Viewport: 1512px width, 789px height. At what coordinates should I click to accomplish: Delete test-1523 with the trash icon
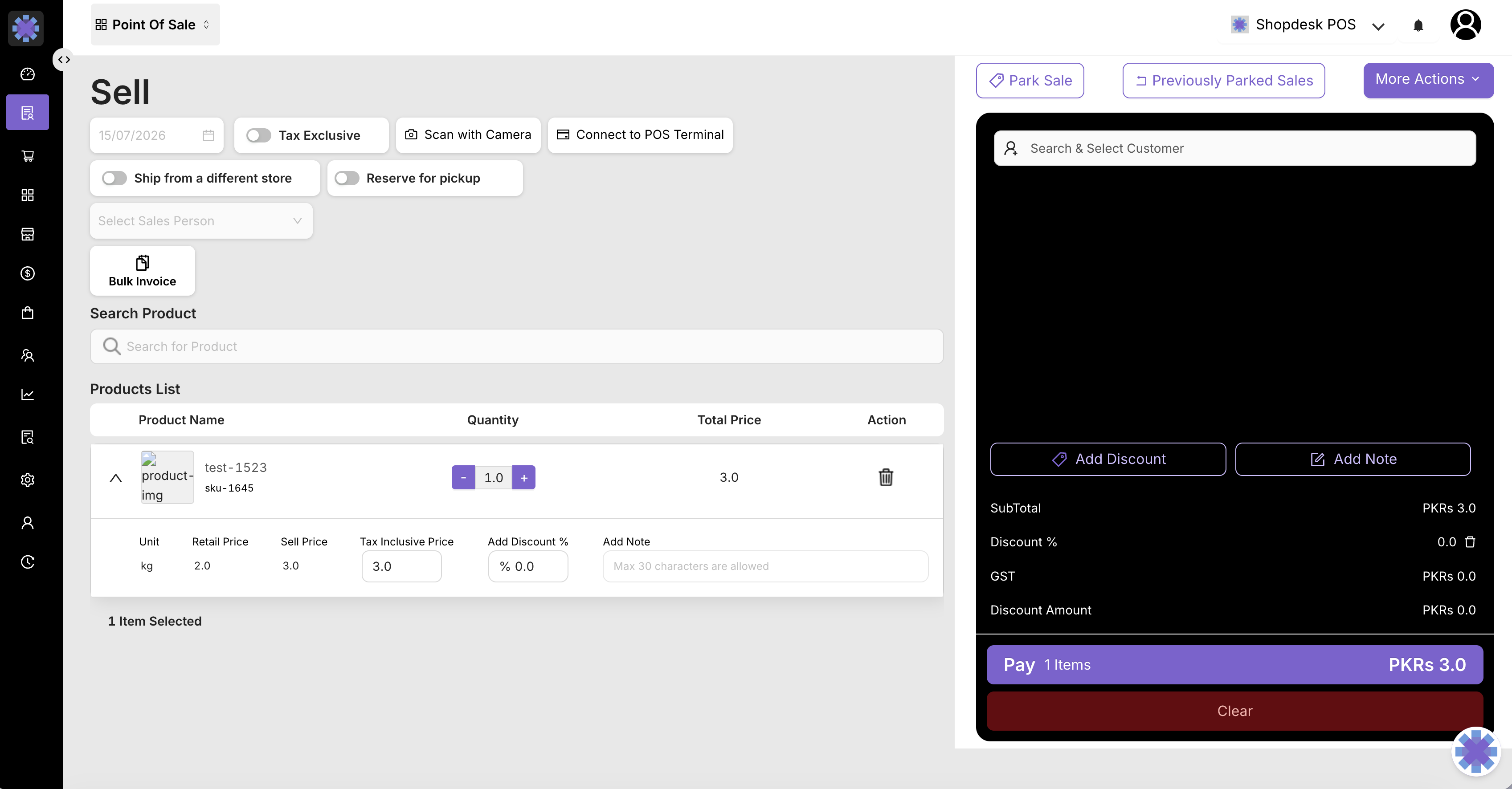[x=886, y=477]
